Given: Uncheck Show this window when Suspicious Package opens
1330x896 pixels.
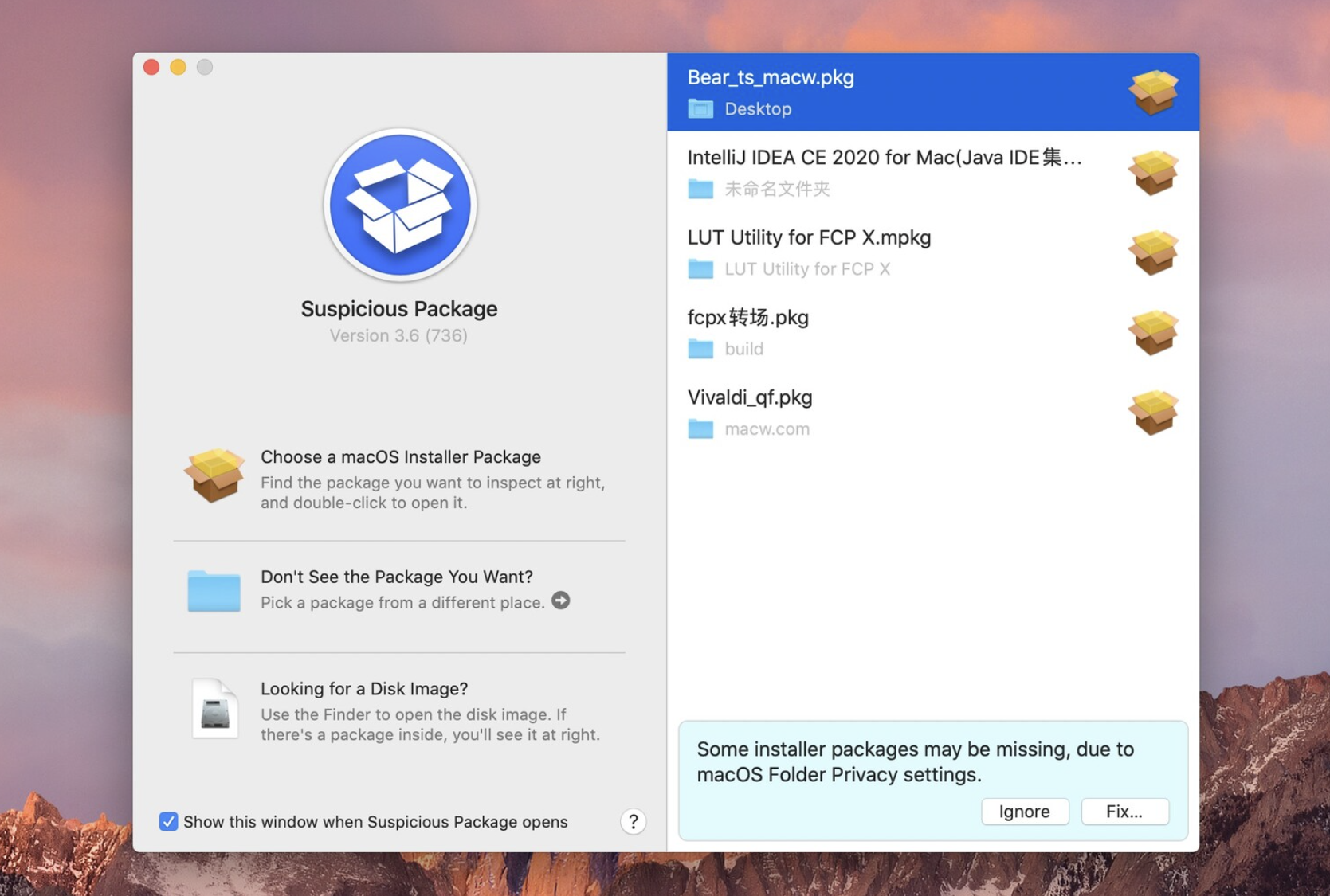Looking at the screenshot, I should pyautogui.click(x=168, y=821).
